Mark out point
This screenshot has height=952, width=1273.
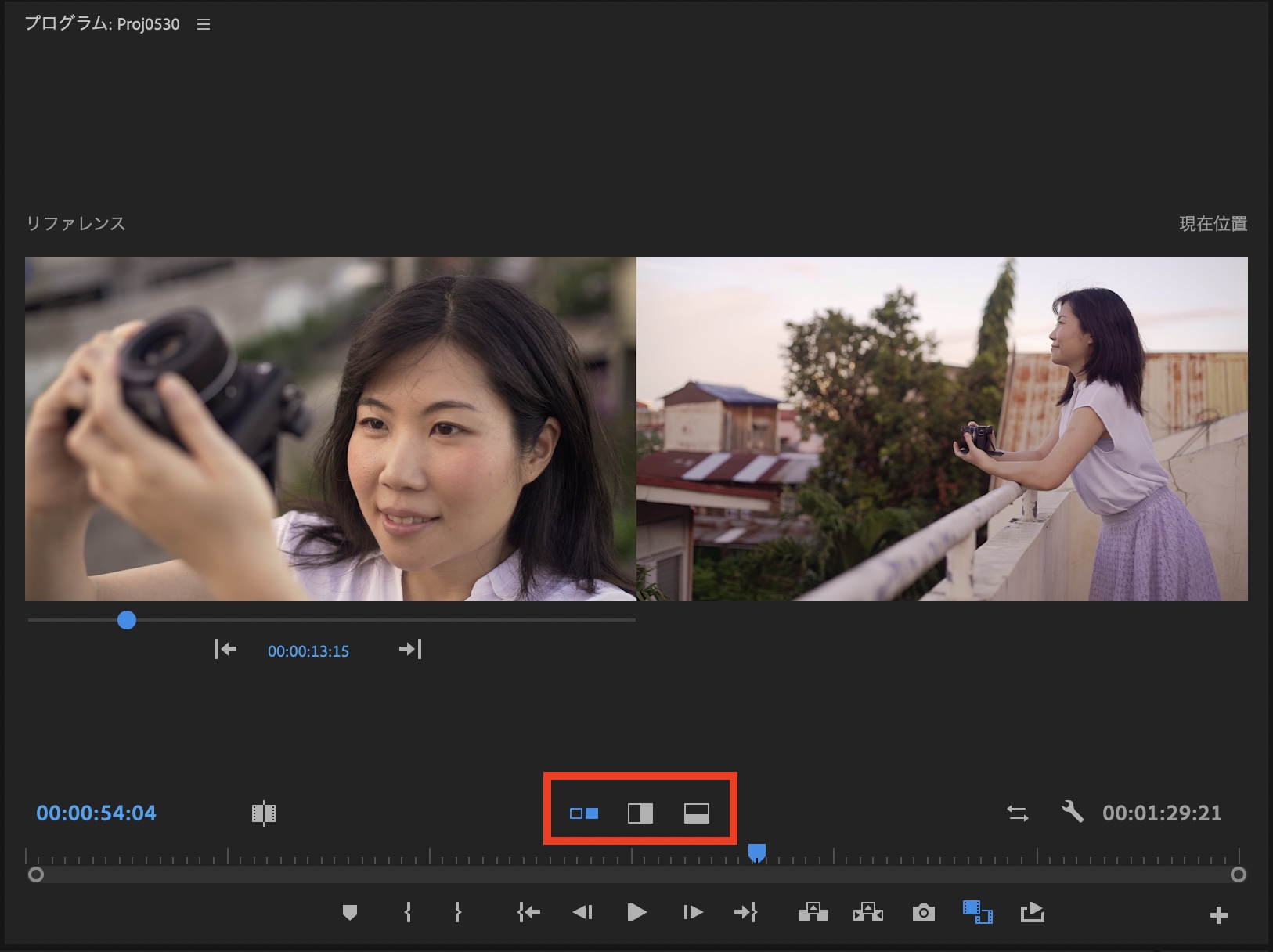[x=458, y=912]
